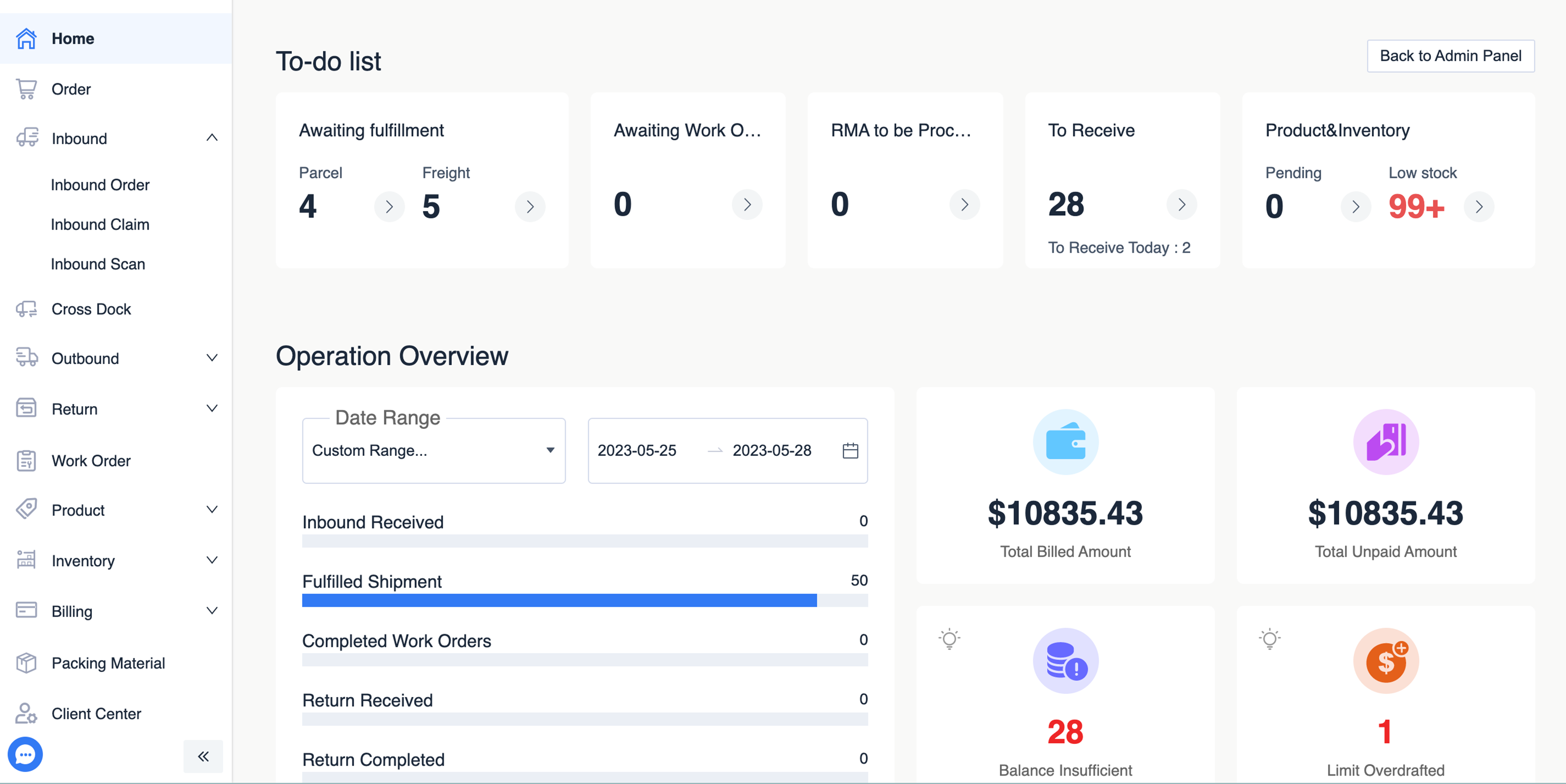Click Back to Admin Panel button
Screen dimensions: 1566x784
coord(1450,56)
